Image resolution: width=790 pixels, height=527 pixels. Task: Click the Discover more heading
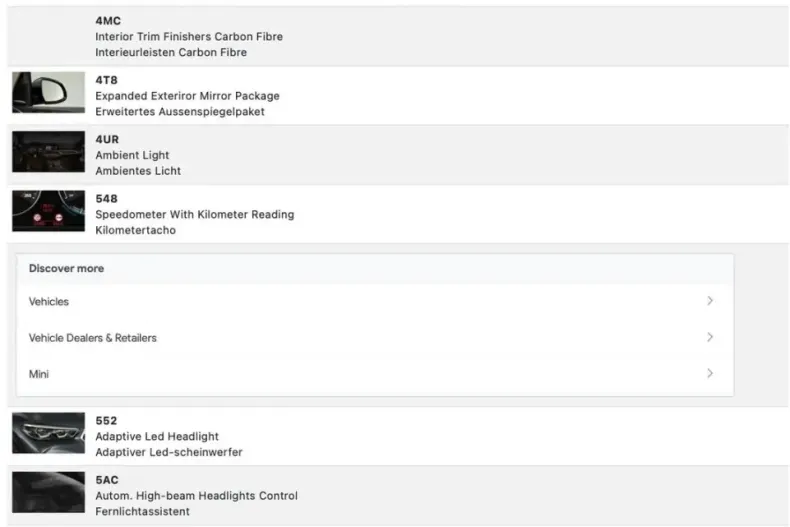pyautogui.click(x=67, y=269)
